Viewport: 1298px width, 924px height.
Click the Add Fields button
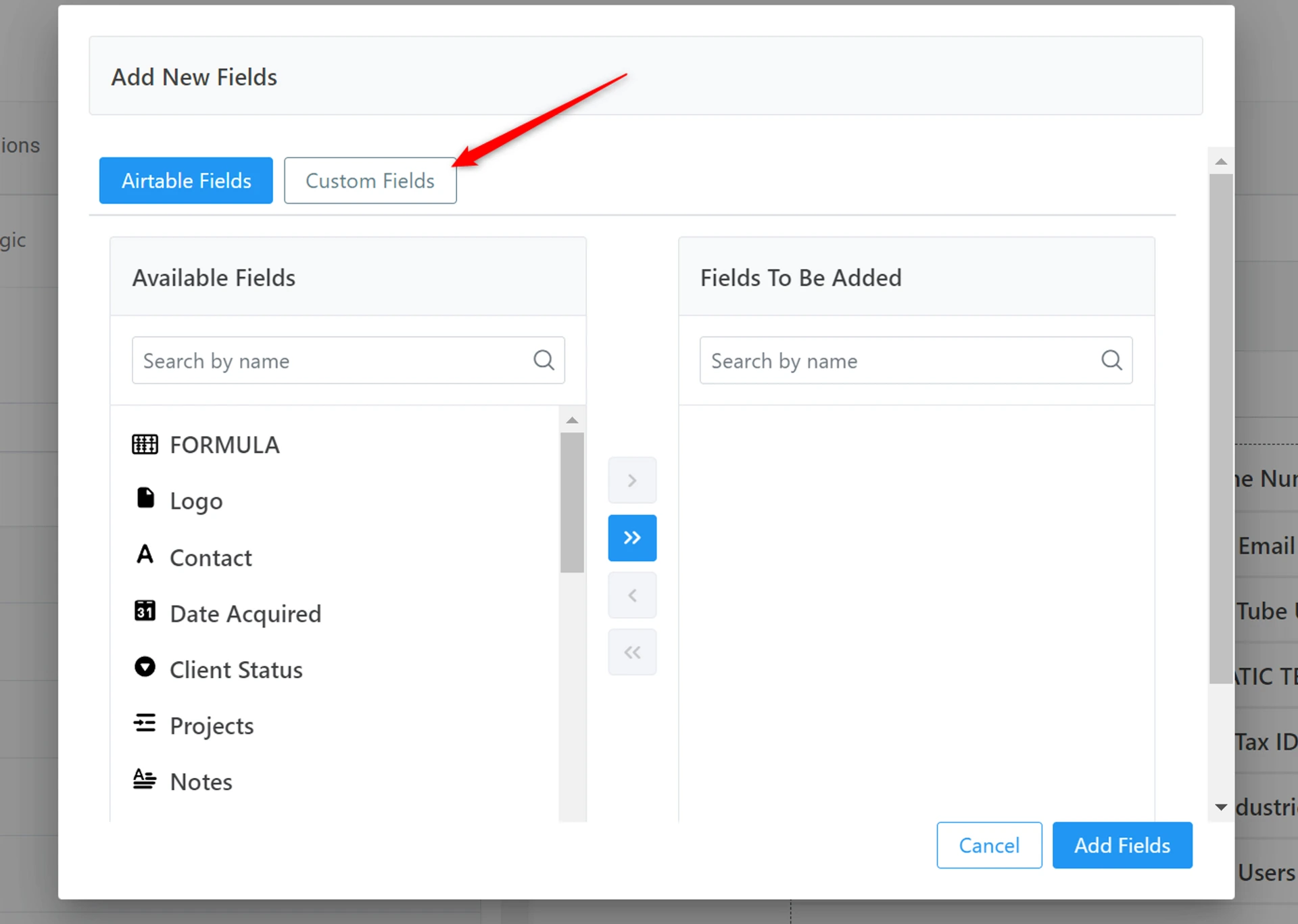point(1122,845)
